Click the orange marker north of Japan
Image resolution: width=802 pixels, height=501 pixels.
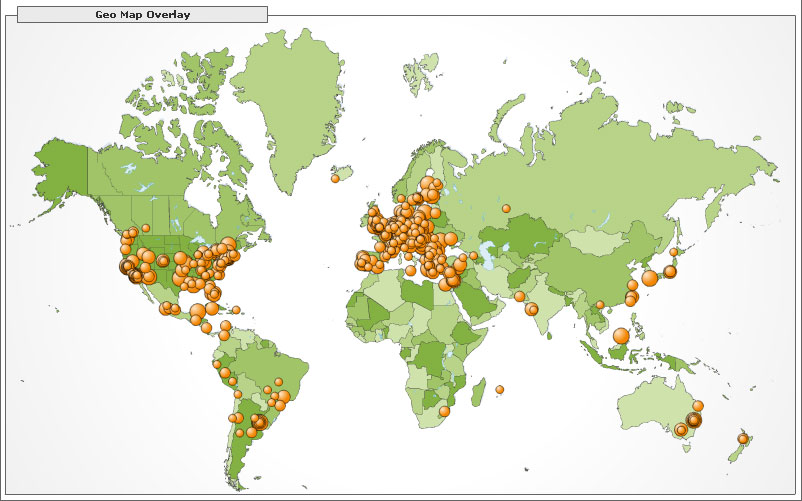coord(674,252)
